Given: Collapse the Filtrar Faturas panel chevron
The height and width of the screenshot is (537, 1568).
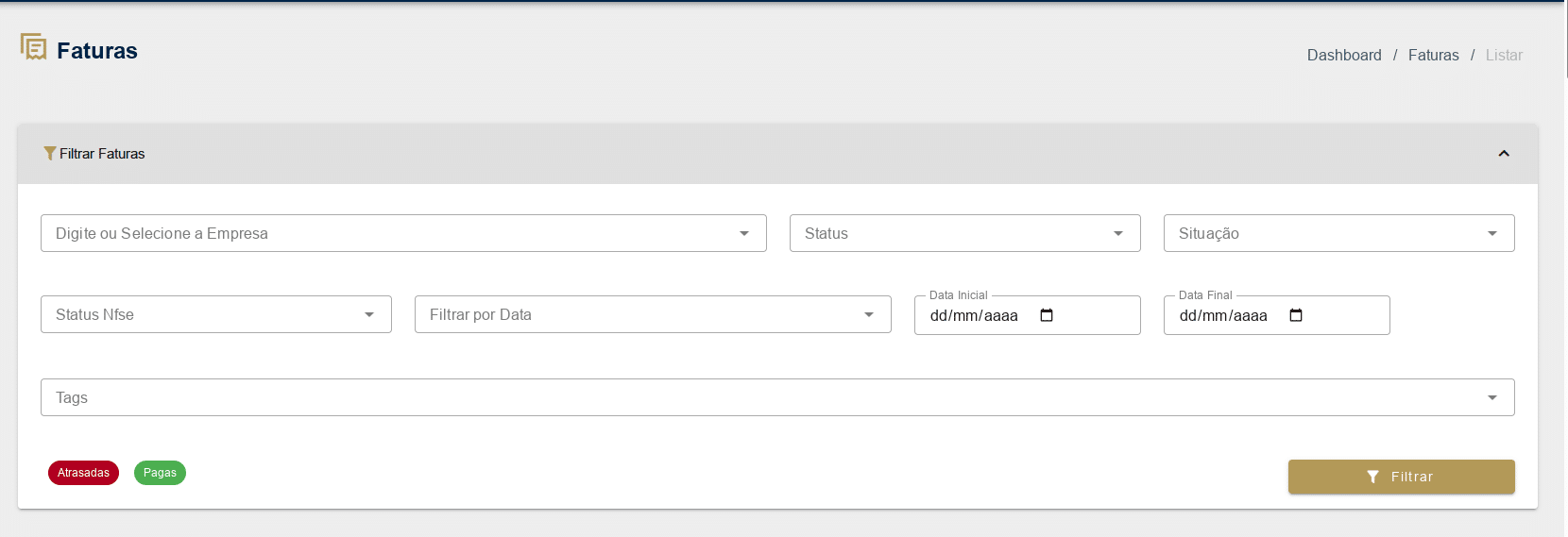Looking at the screenshot, I should click(1503, 154).
